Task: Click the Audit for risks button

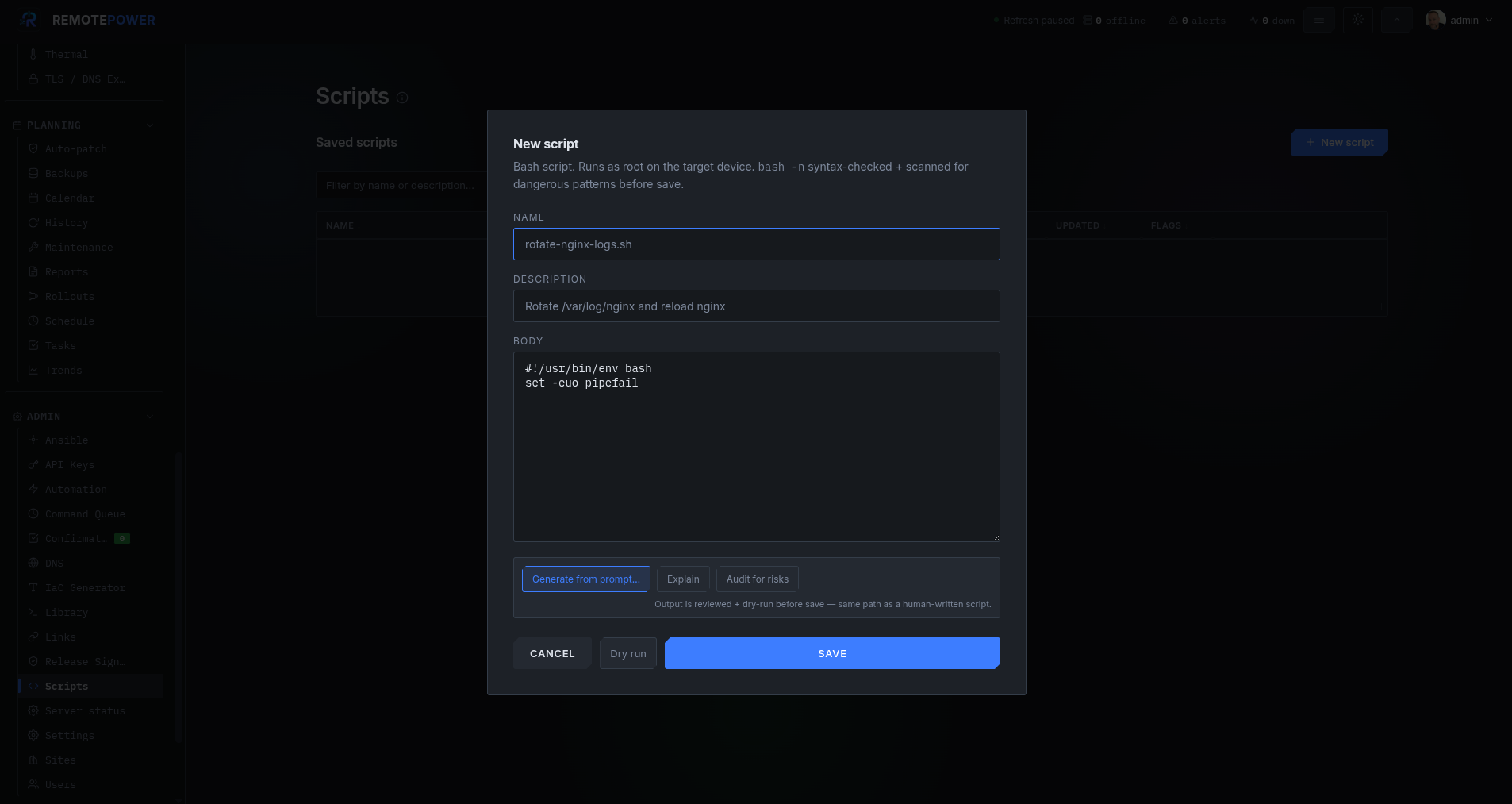Action: pos(758,579)
